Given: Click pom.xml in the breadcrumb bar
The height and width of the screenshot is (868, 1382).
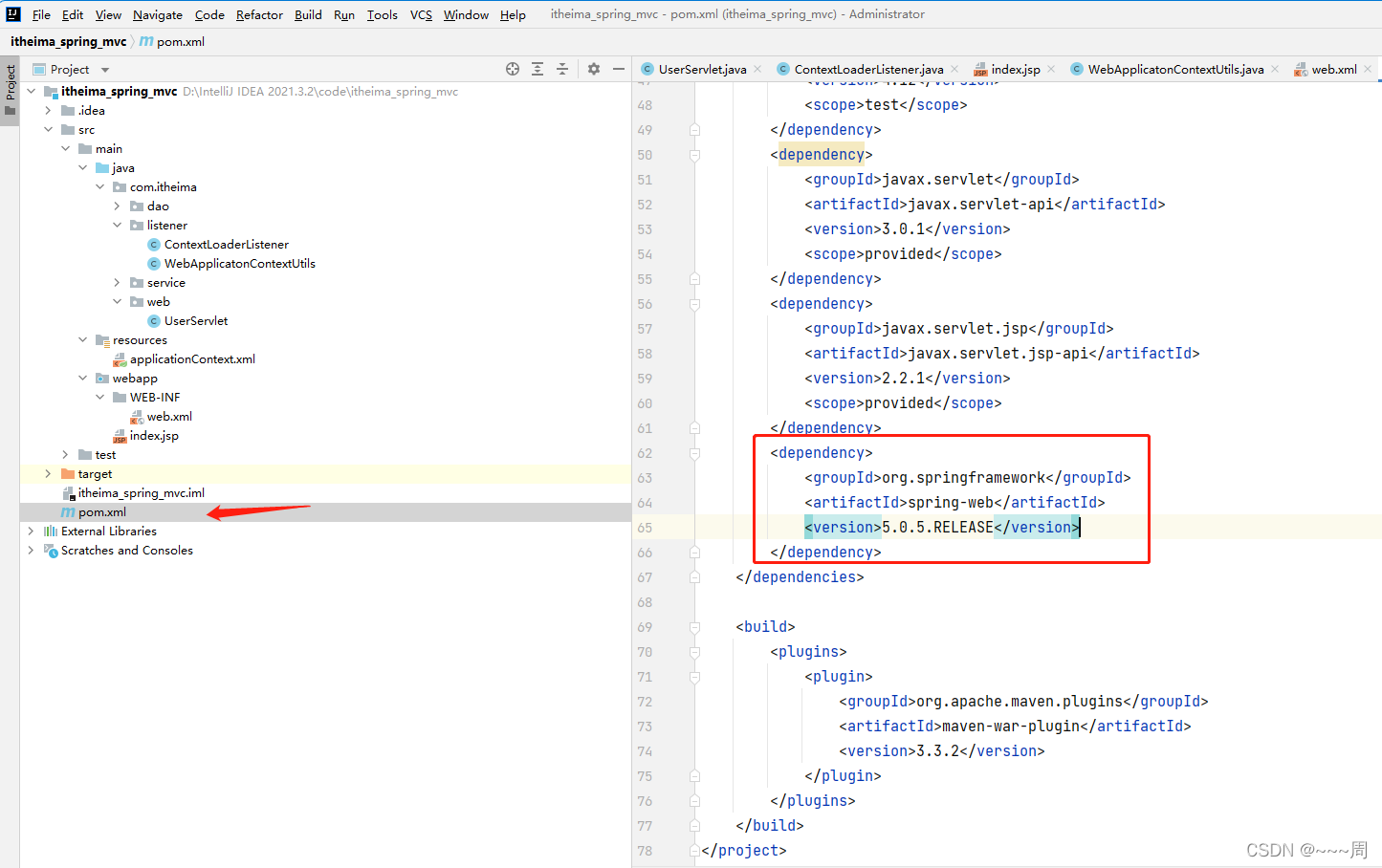Looking at the screenshot, I should [x=181, y=41].
